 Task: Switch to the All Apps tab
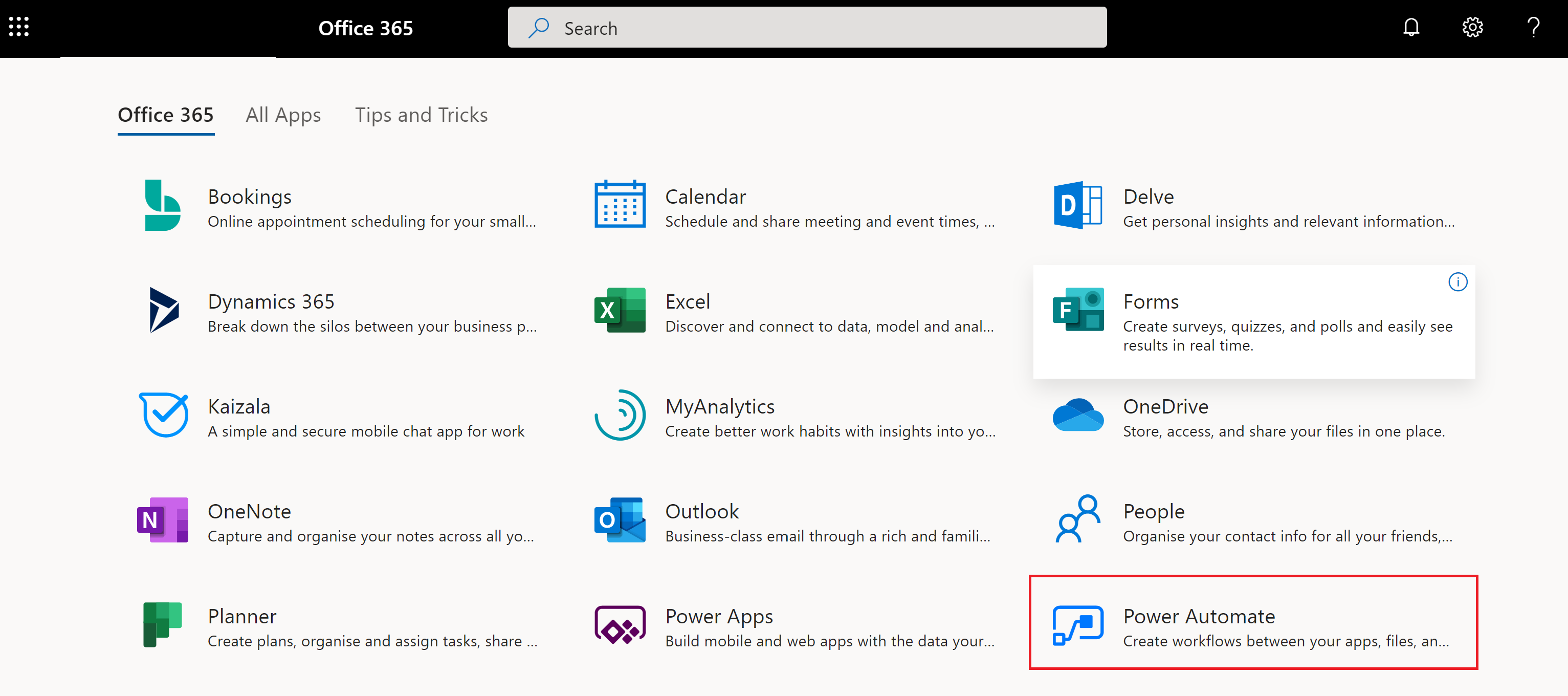coord(283,115)
